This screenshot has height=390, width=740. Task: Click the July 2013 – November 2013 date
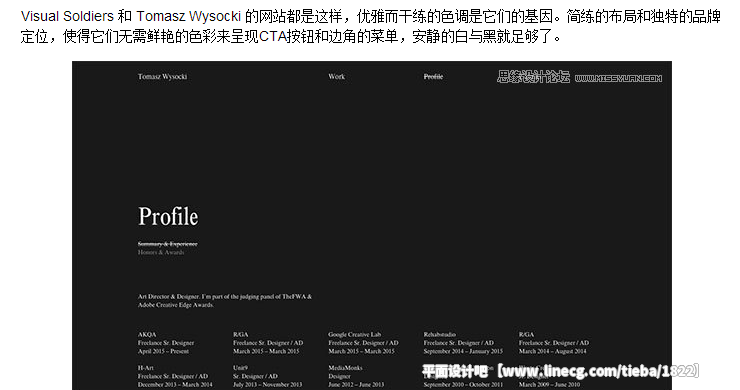268,385
